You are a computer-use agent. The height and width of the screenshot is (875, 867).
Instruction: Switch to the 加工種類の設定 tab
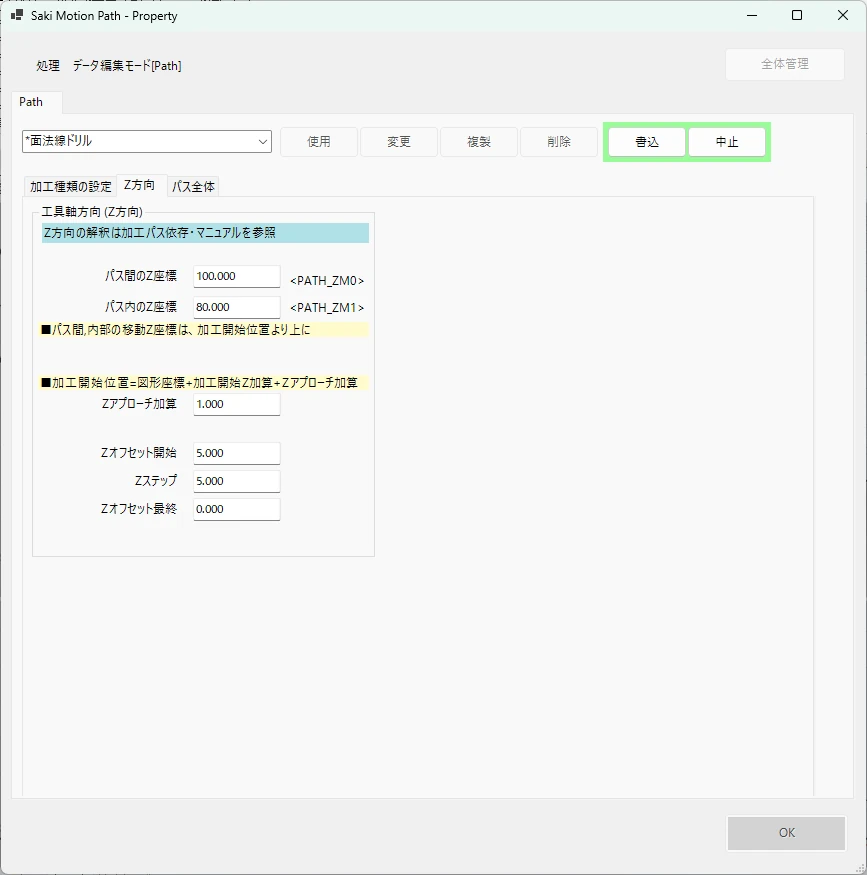[71, 186]
